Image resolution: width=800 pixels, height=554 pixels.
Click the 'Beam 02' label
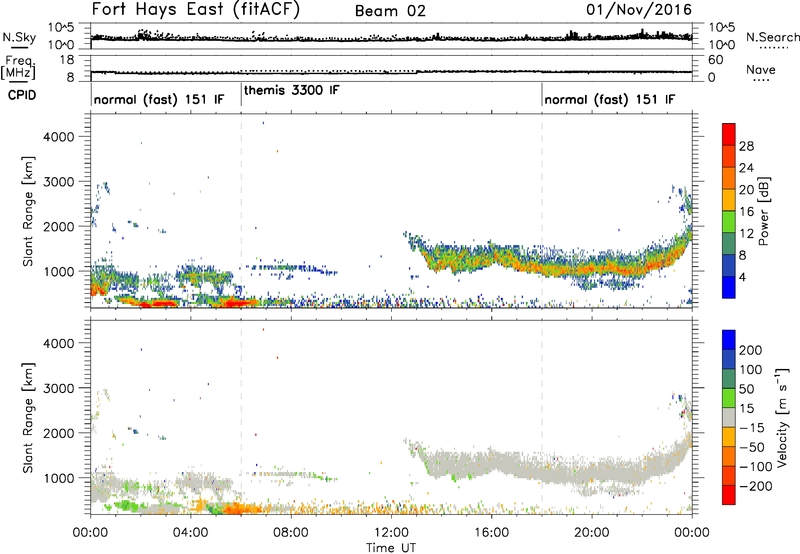coord(390,11)
